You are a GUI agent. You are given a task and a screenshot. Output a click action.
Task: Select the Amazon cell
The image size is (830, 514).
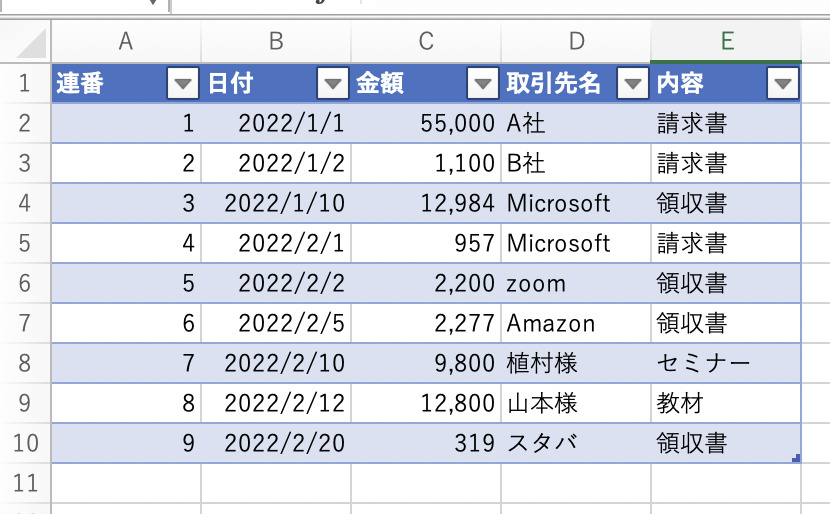click(x=575, y=324)
